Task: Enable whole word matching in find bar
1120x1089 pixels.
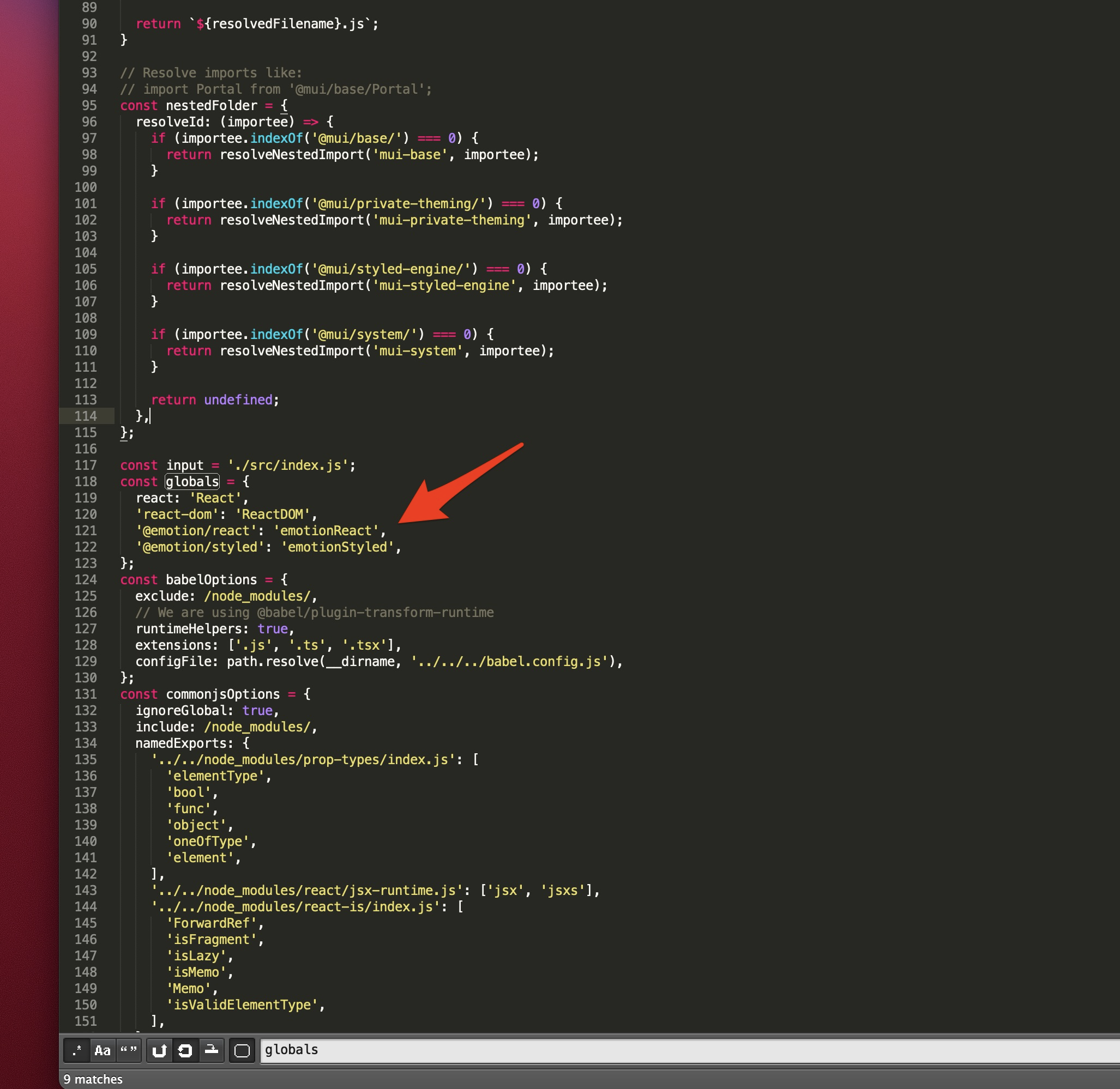Action: tap(129, 1051)
